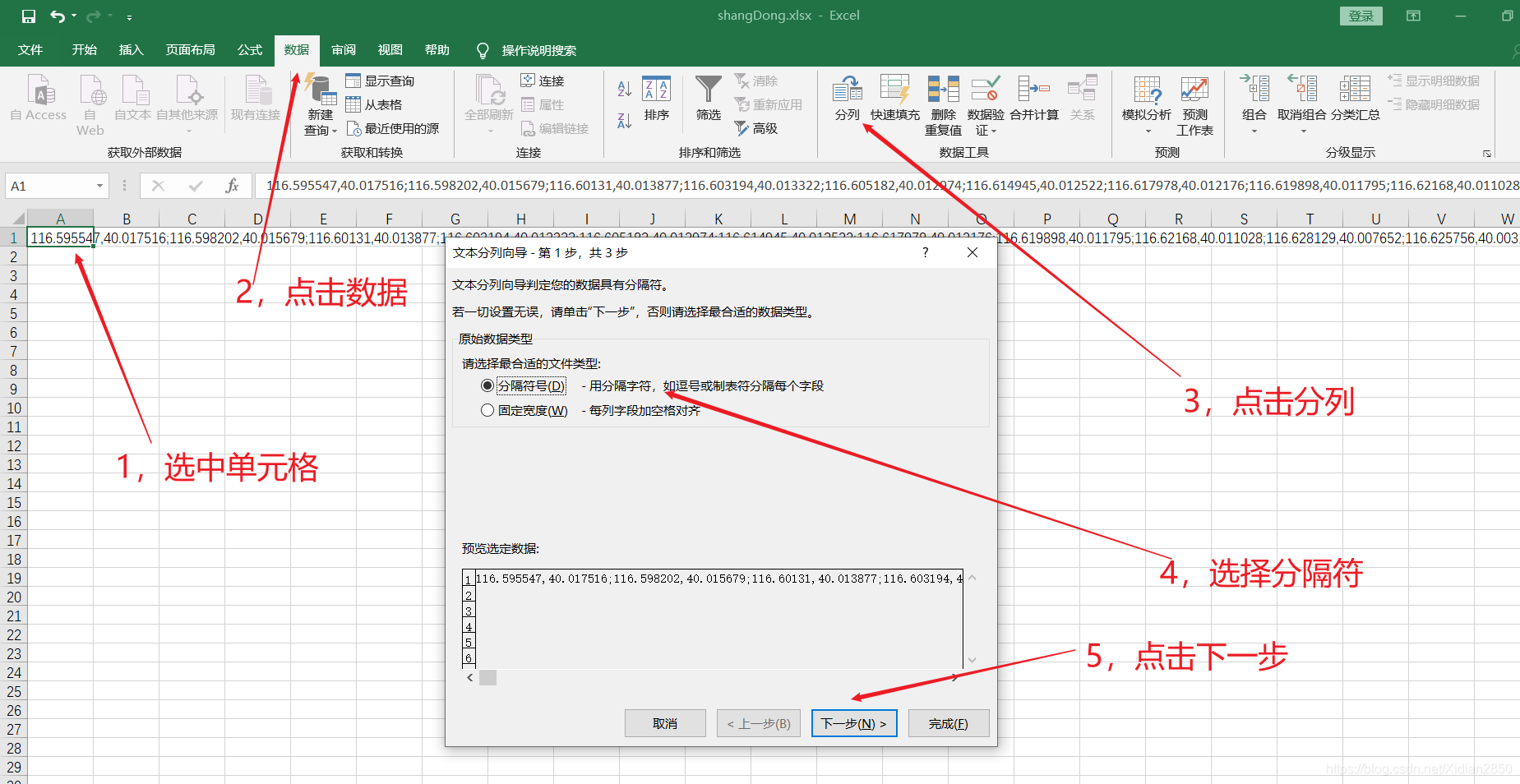Viewport: 1520px width, 784px height.
Task: Open the 分级显示 outline dialog launcher
Action: click(x=1486, y=154)
